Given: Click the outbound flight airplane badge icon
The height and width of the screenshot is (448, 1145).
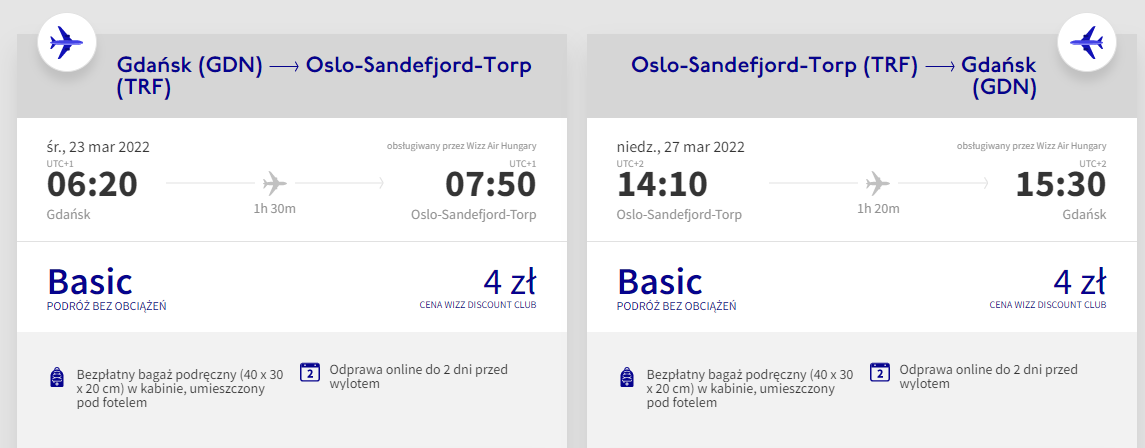Looking at the screenshot, I should pyautogui.click(x=66, y=42).
